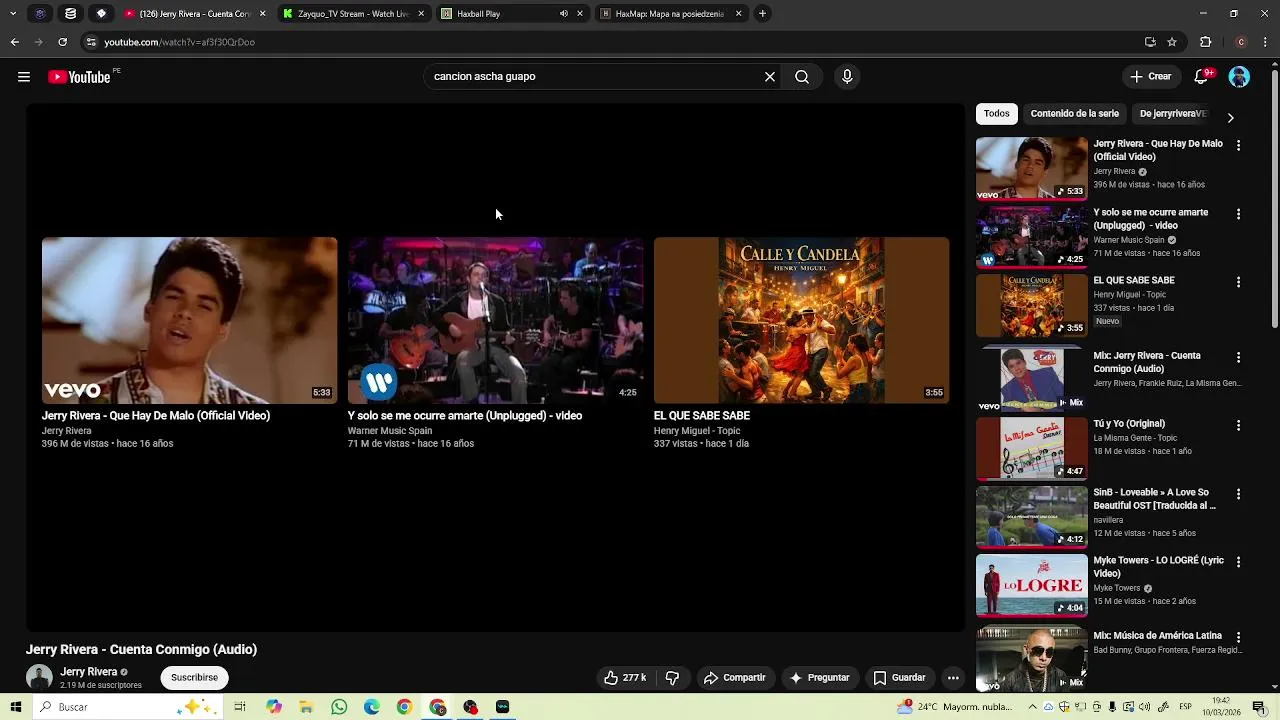Open the YouTube hamburger guide menu
1280x720 pixels.
pyautogui.click(x=24, y=77)
